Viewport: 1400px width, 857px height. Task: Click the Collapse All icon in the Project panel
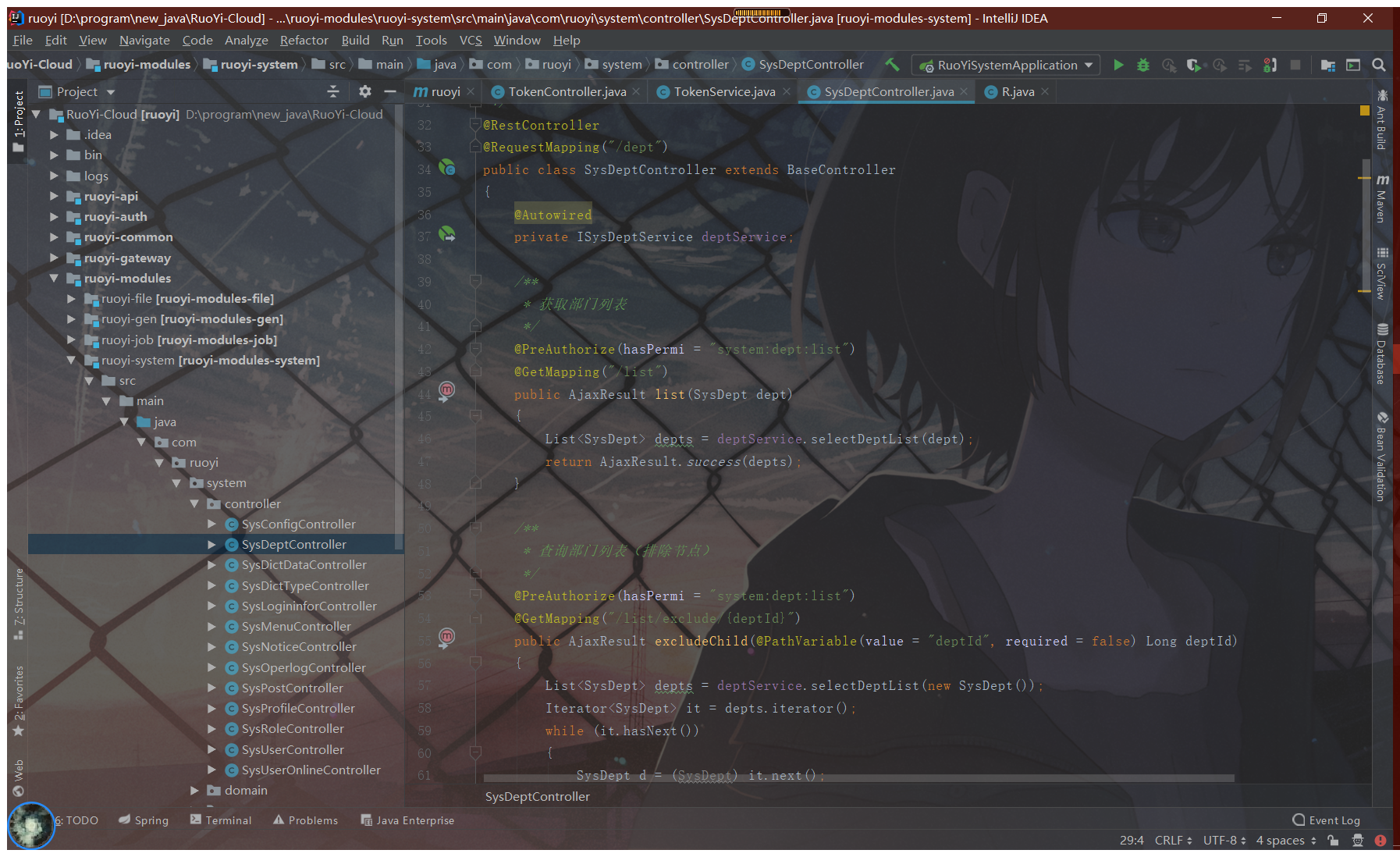333,91
